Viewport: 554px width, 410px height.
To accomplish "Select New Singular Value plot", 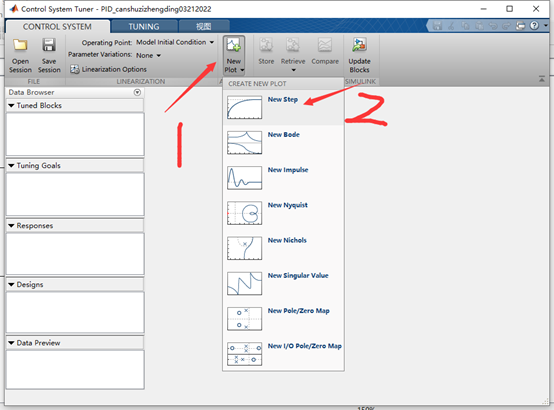I will (x=283, y=283).
